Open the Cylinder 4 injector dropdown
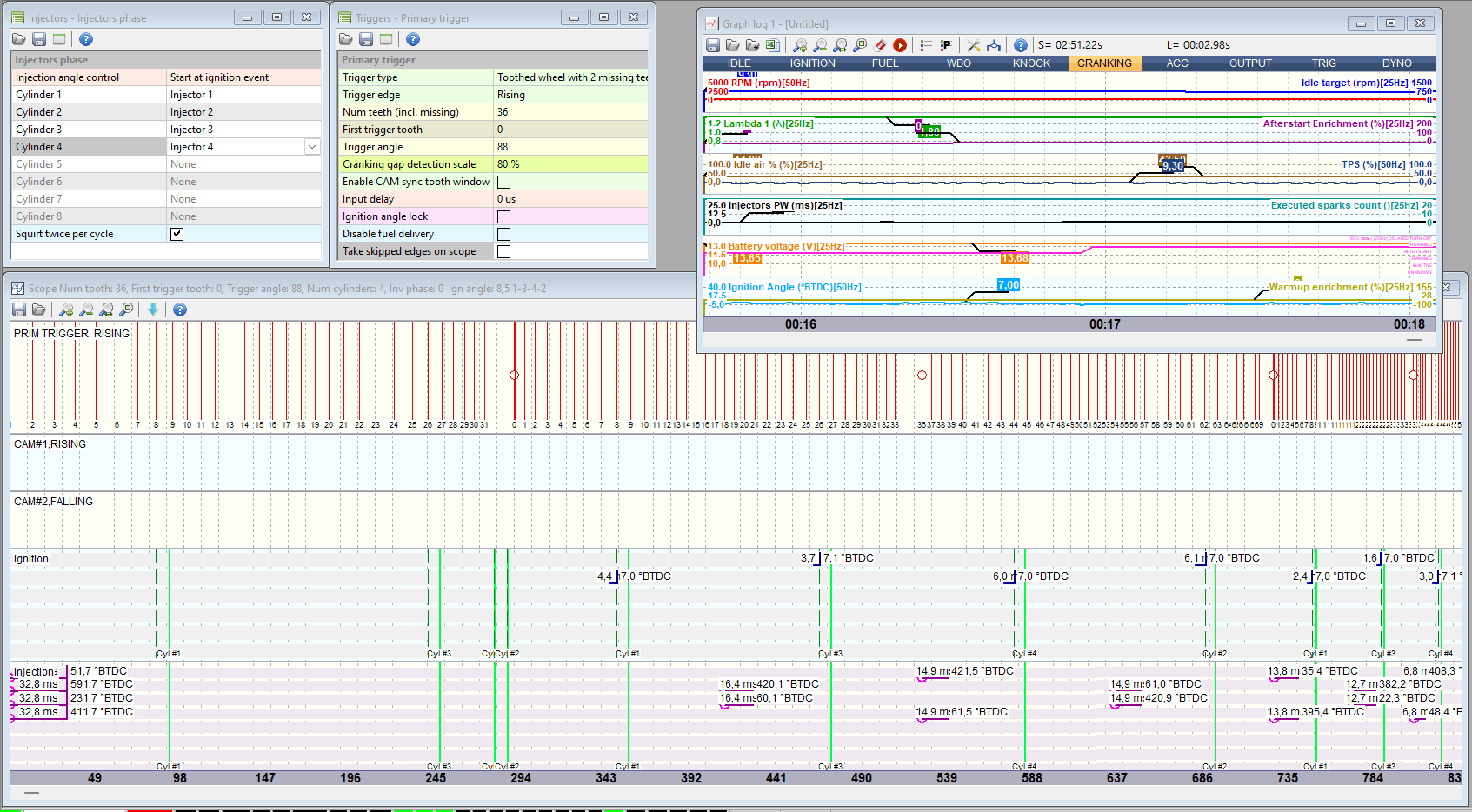This screenshot has height=812, width=1472. (x=312, y=147)
